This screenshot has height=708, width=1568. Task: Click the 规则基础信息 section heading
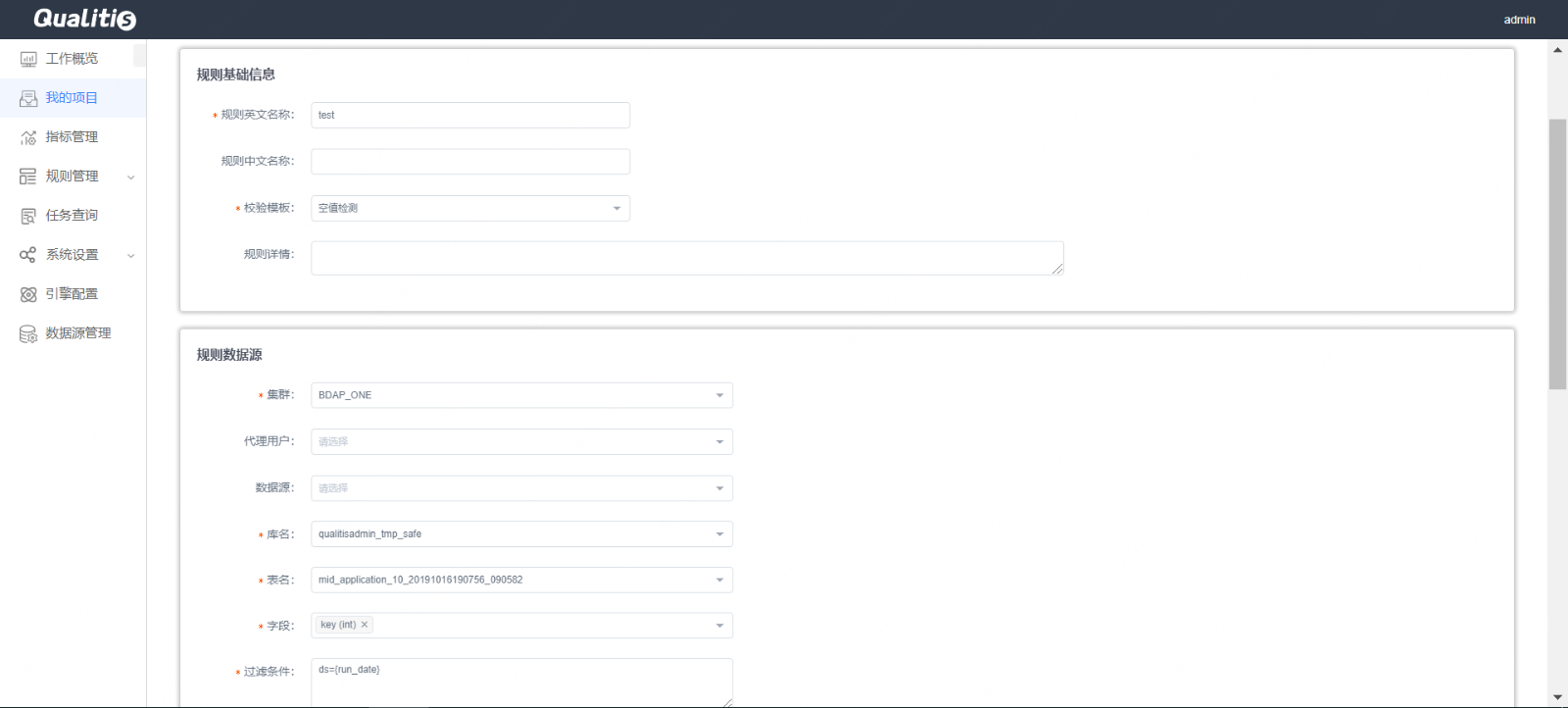[x=235, y=75]
